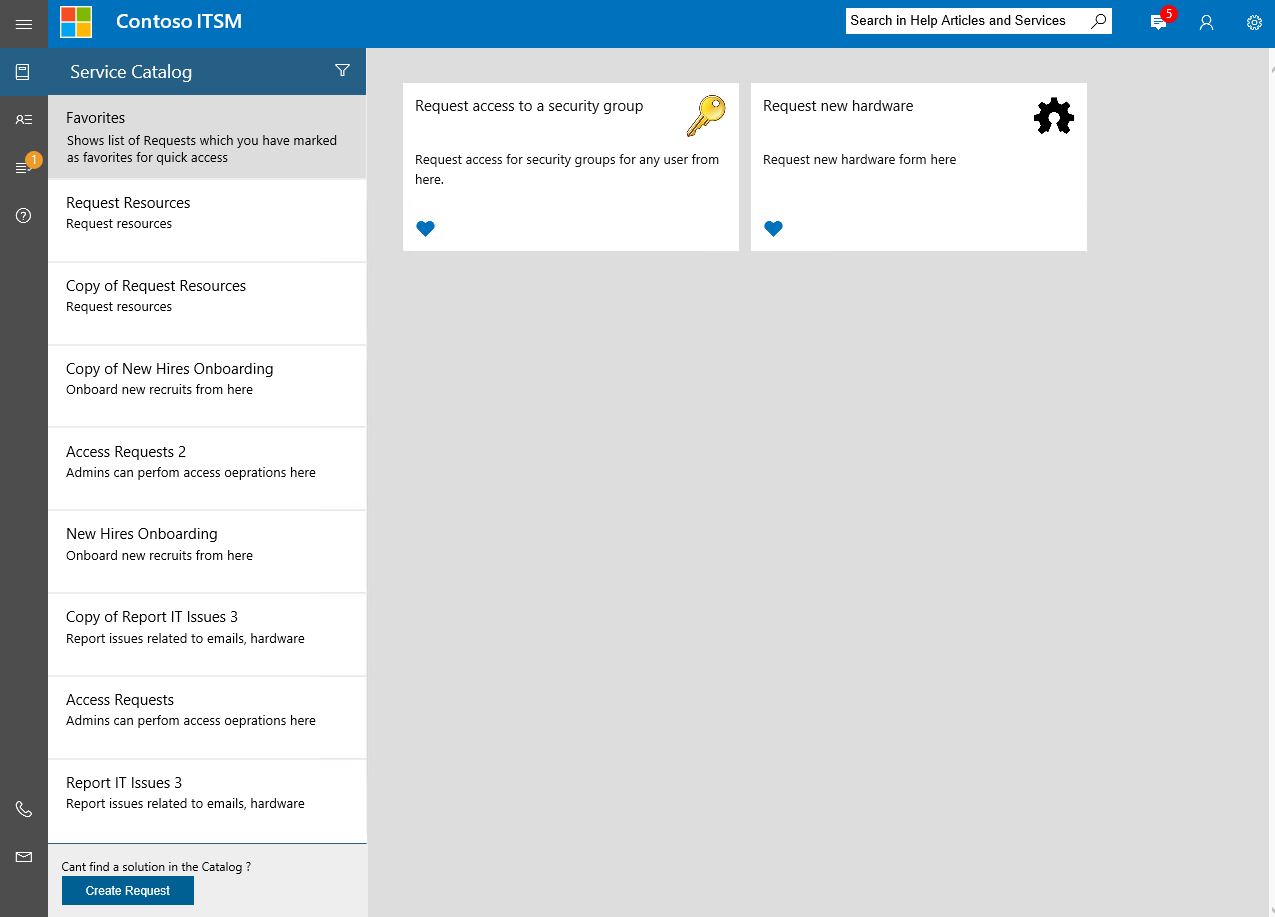Open the Service Catalog book icon
Image resolution: width=1275 pixels, height=917 pixels.
pos(23,72)
